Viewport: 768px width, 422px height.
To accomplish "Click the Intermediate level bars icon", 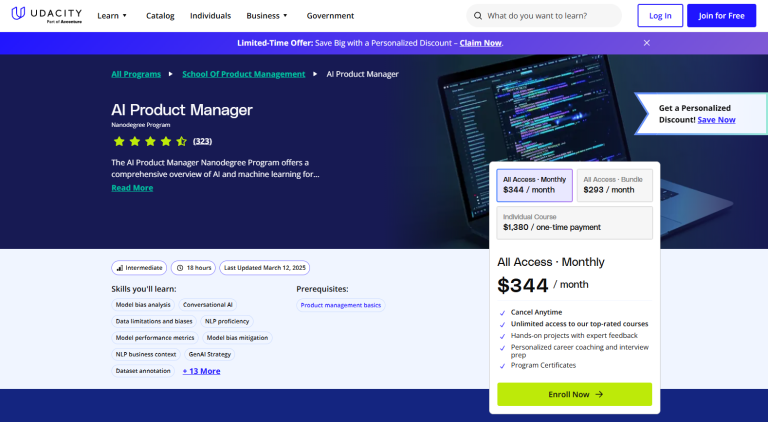I will [x=120, y=268].
